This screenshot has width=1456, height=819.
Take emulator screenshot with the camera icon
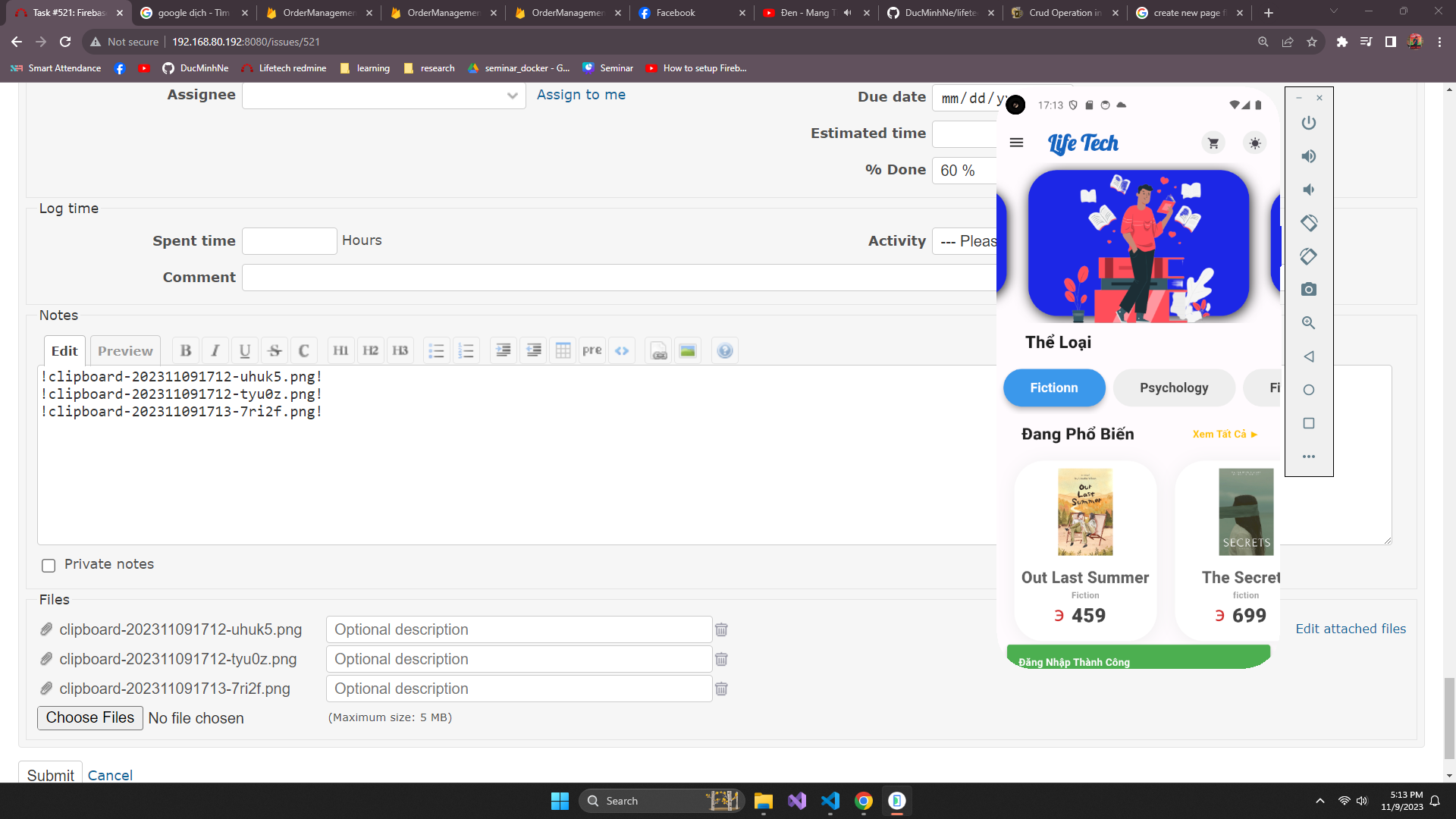pyautogui.click(x=1309, y=290)
